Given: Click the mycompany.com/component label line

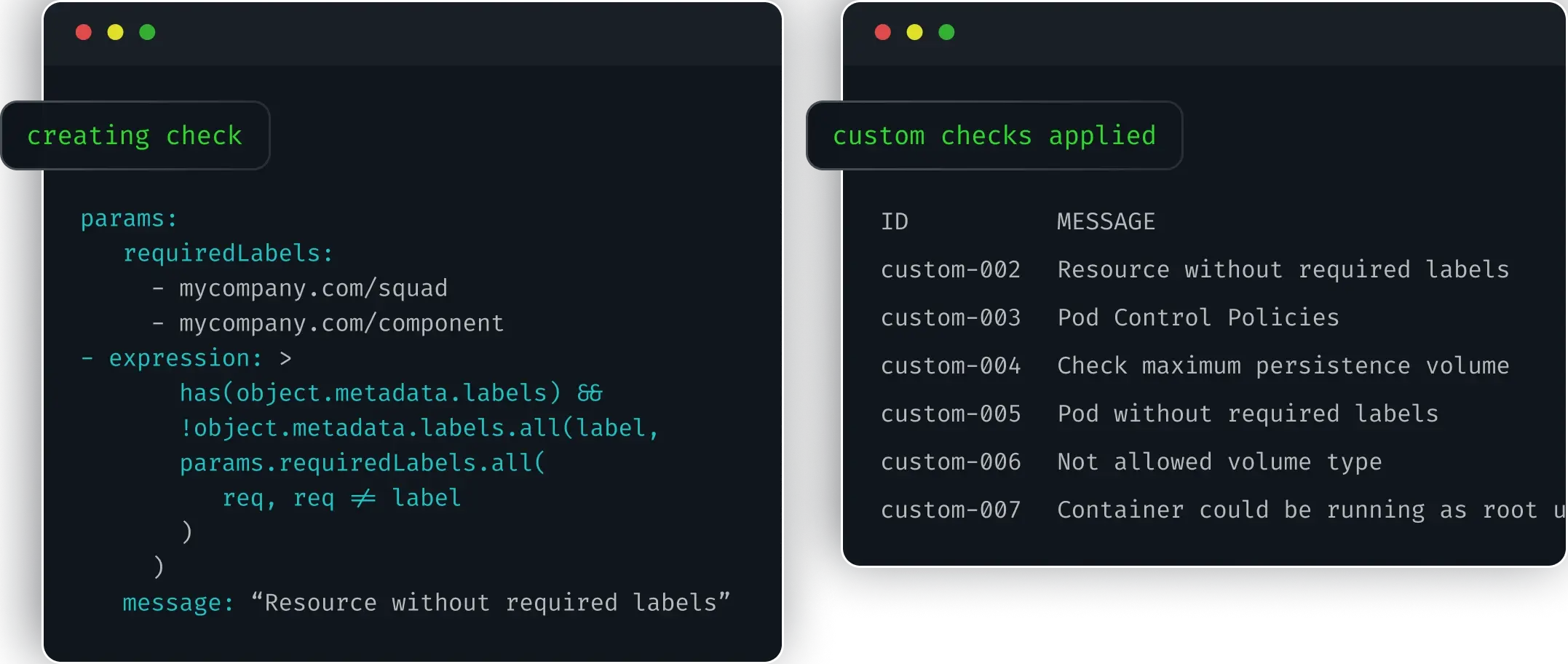Looking at the screenshot, I should [341, 323].
